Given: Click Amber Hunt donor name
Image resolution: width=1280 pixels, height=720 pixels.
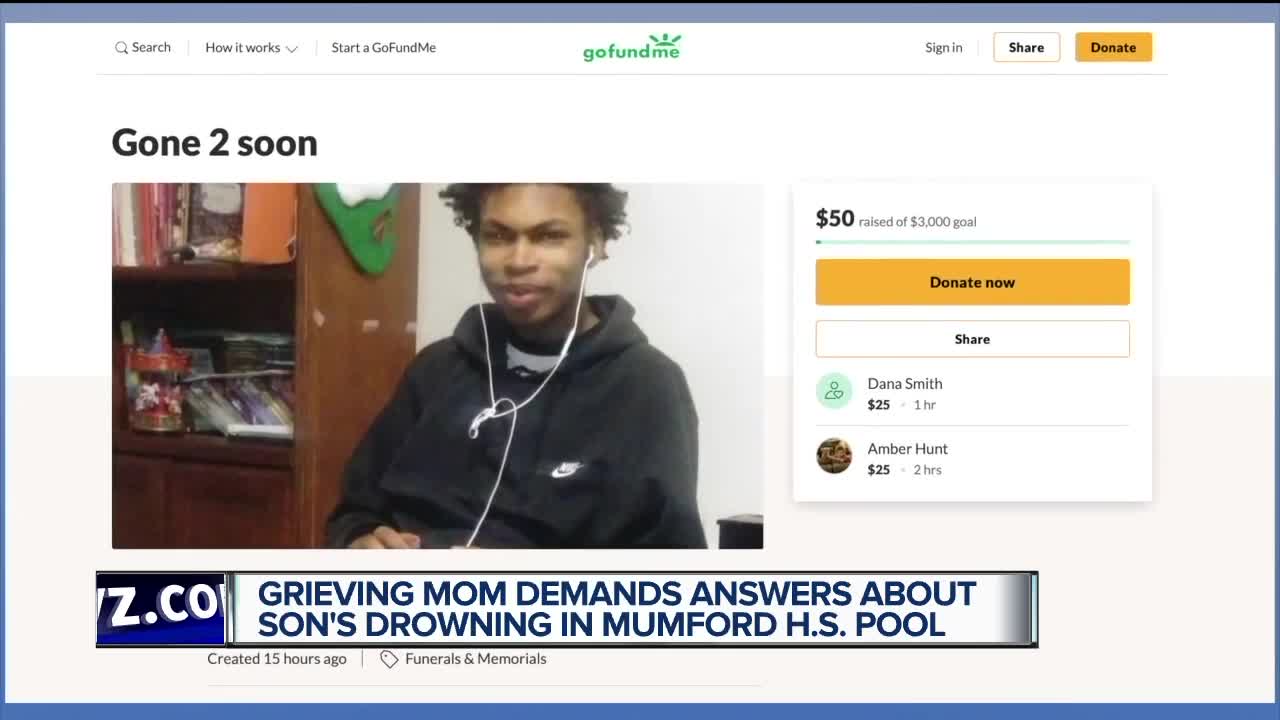Looking at the screenshot, I should point(907,449).
